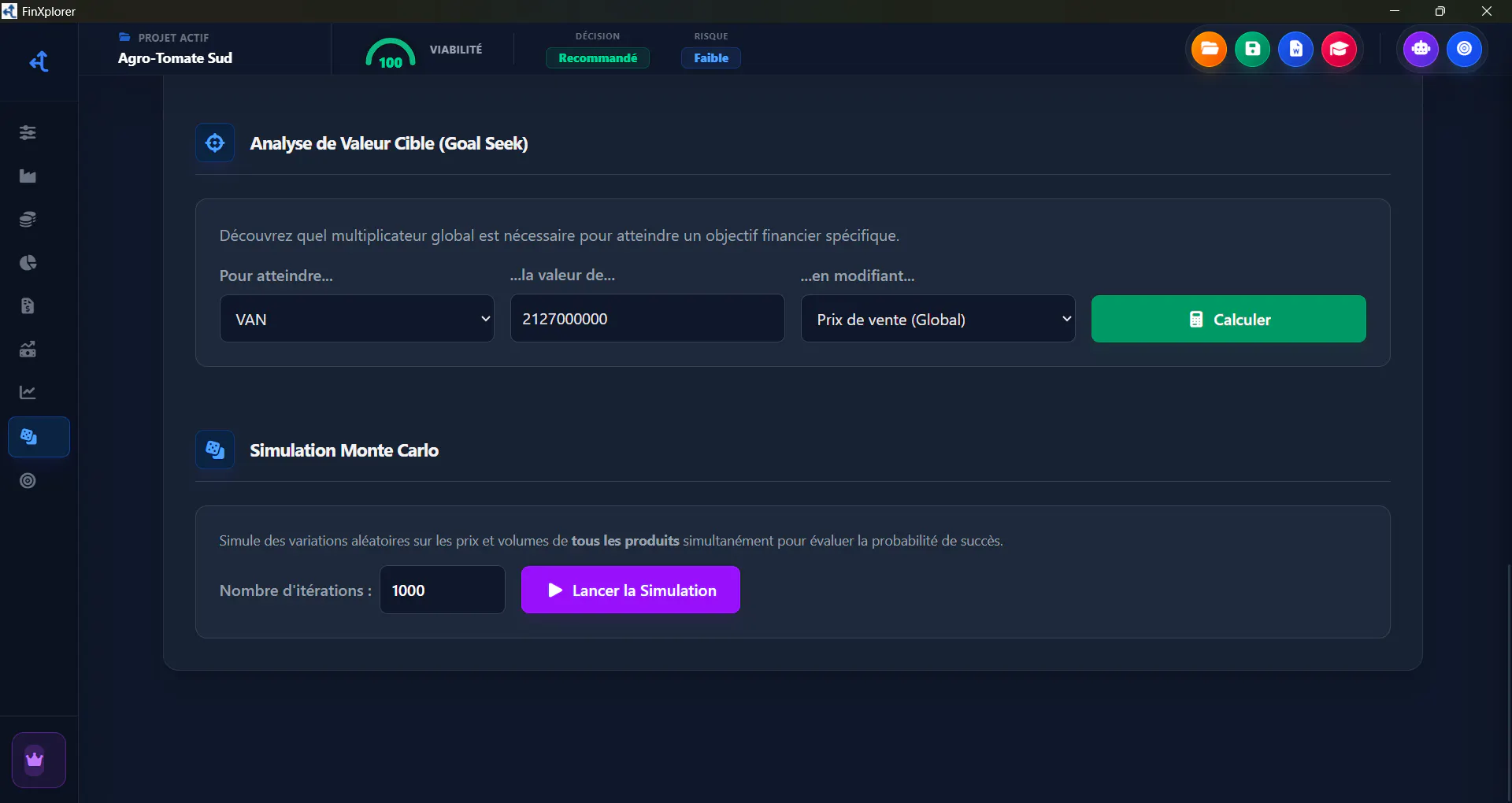1512x803 pixels.
Task: Open the money growth chart section in the sidebar
Action: coord(28,349)
